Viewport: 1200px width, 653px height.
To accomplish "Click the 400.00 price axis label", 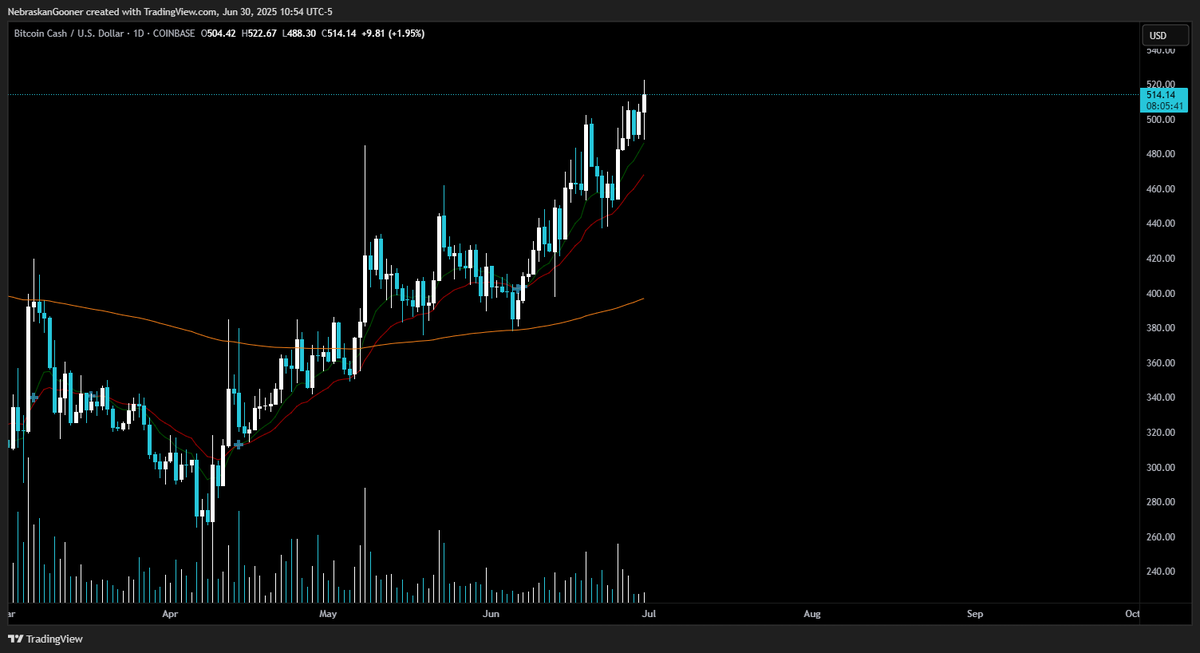I will click(1160, 294).
